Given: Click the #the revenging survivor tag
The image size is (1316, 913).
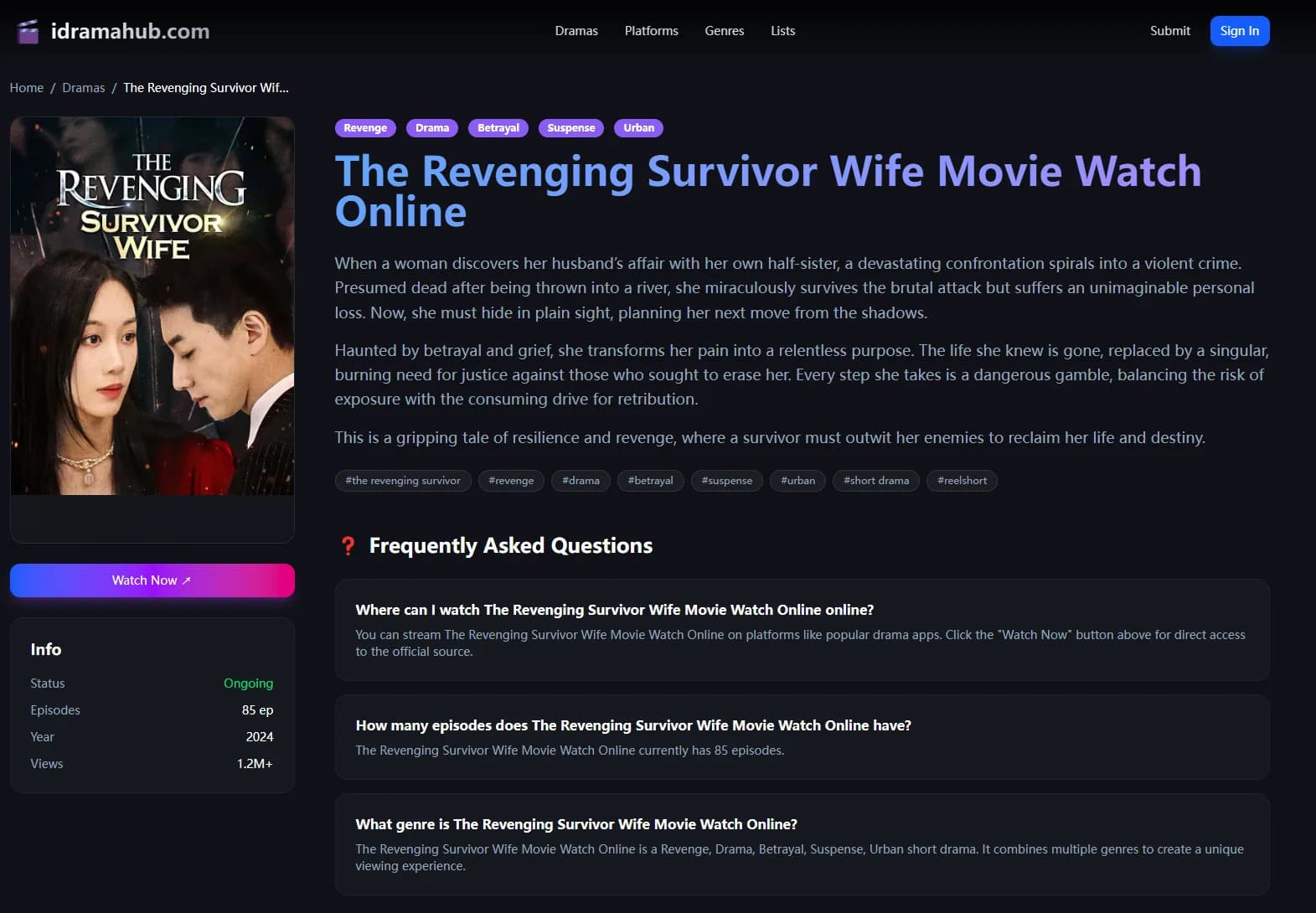Looking at the screenshot, I should pos(403,481).
